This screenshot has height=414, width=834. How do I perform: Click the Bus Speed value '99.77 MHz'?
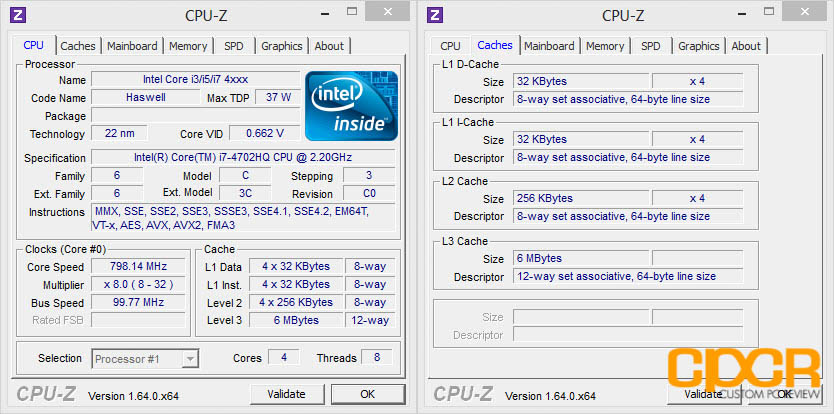pos(138,302)
